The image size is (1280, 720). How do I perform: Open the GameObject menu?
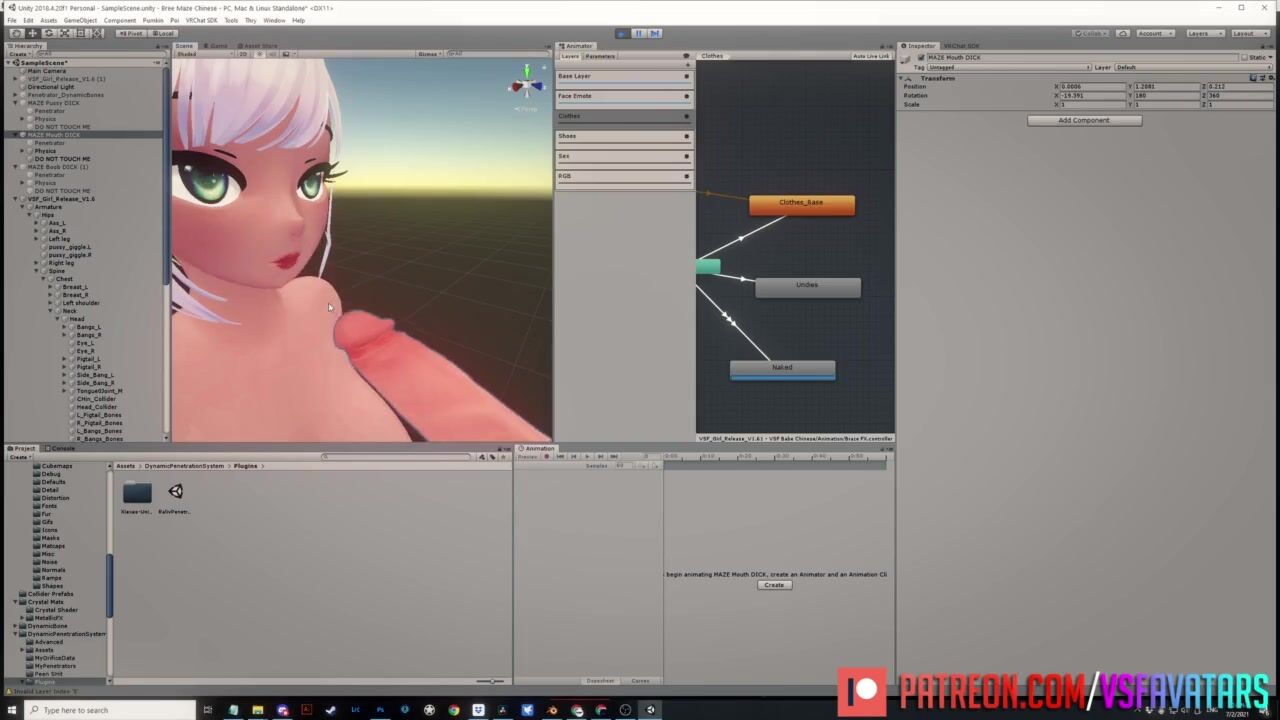click(80, 20)
